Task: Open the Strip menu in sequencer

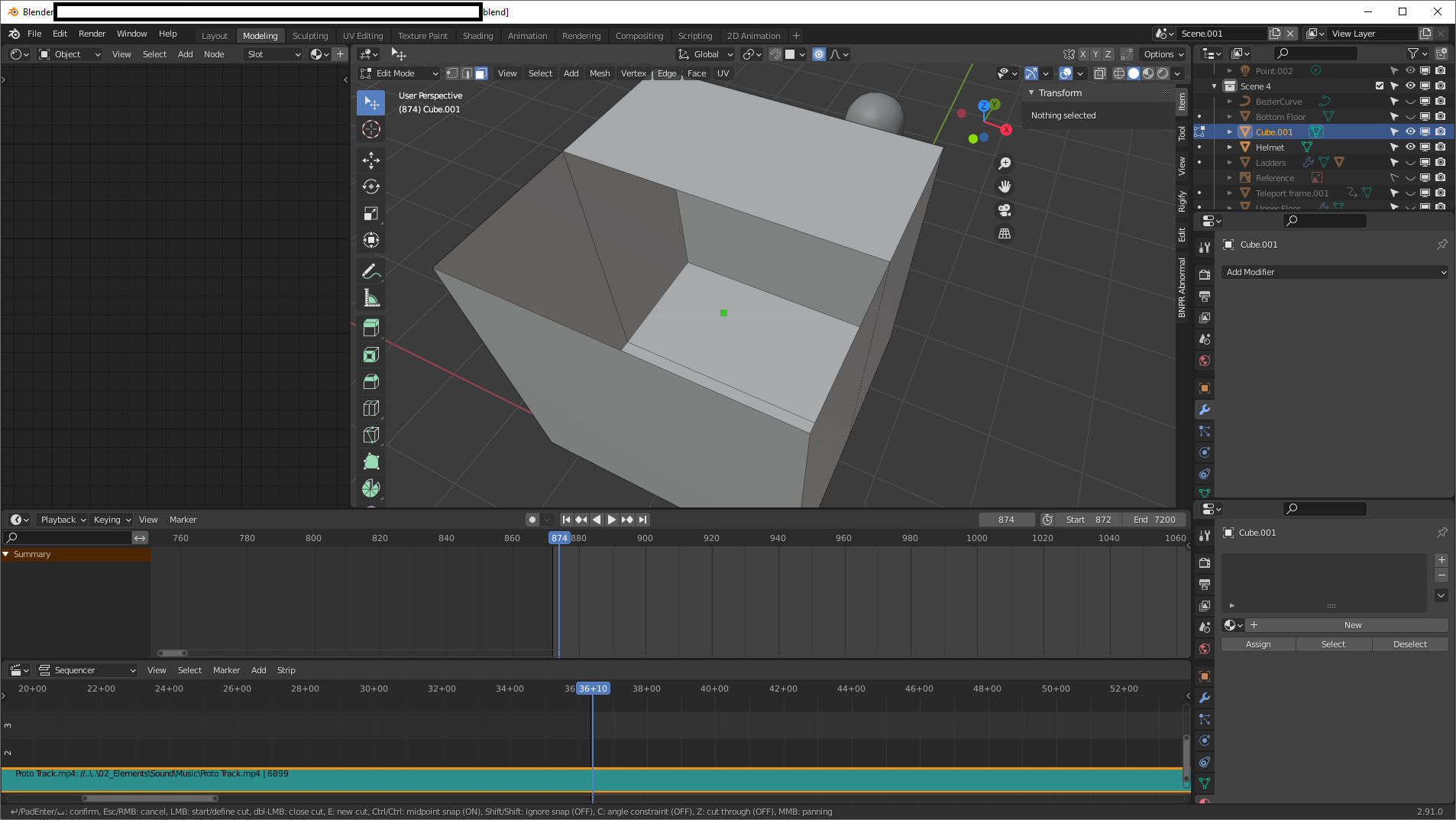Action: point(286,670)
